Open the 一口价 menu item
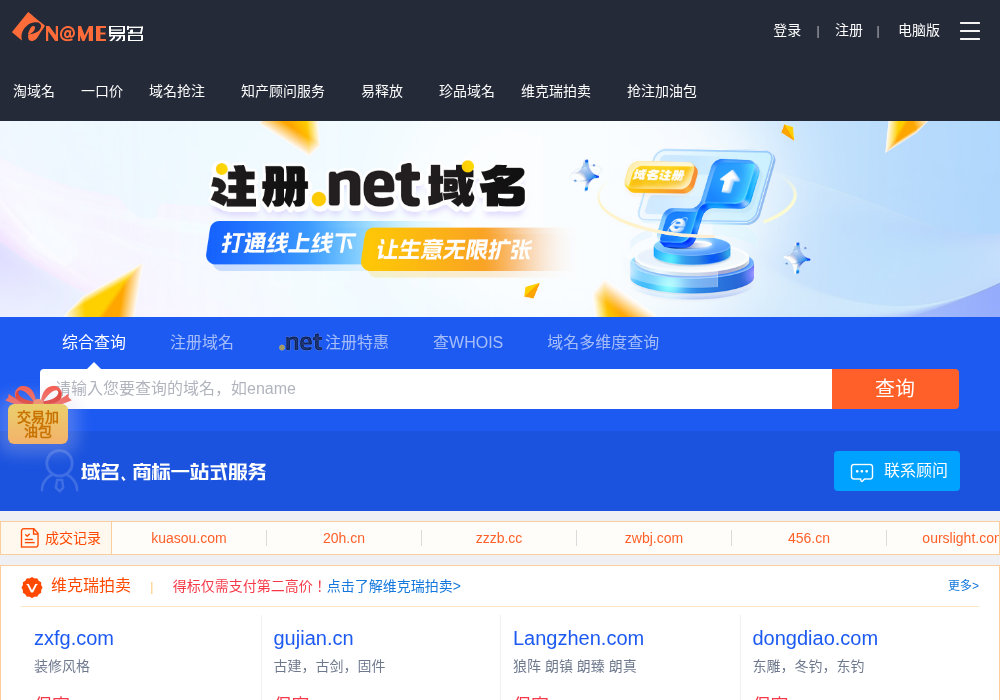Screen dimensions: 1000x700 pos(102,91)
